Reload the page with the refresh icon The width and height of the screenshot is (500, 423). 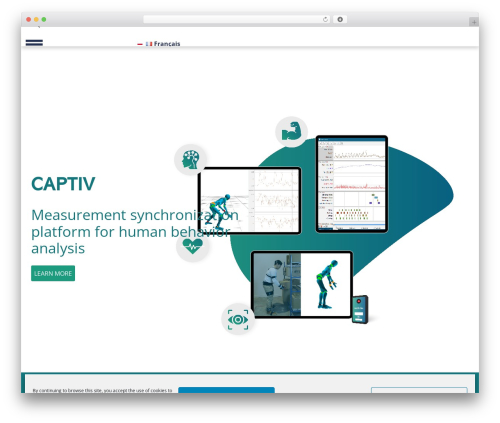pos(325,19)
